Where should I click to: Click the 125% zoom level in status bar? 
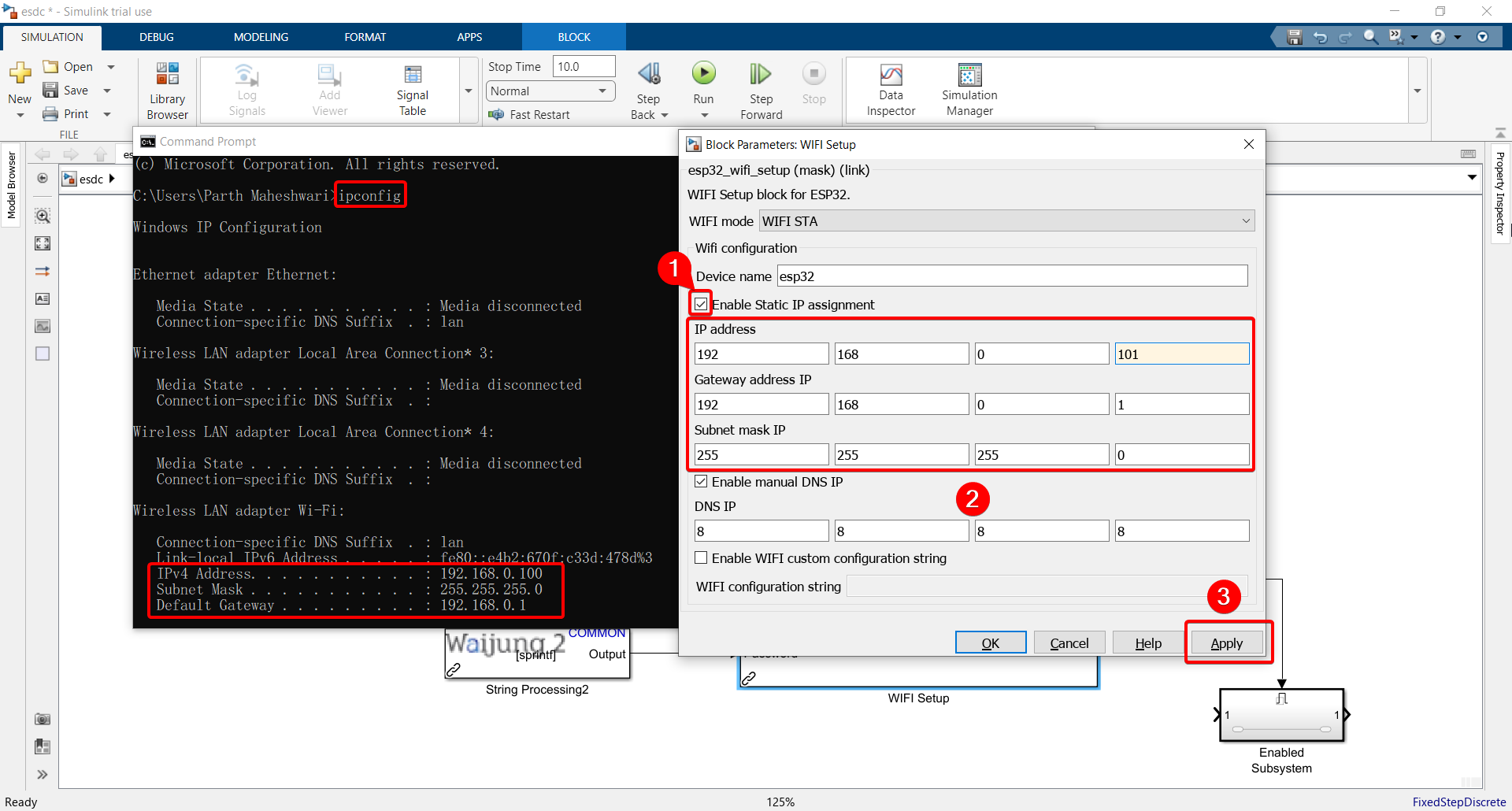pyautogui.click(x=780, y=802)
